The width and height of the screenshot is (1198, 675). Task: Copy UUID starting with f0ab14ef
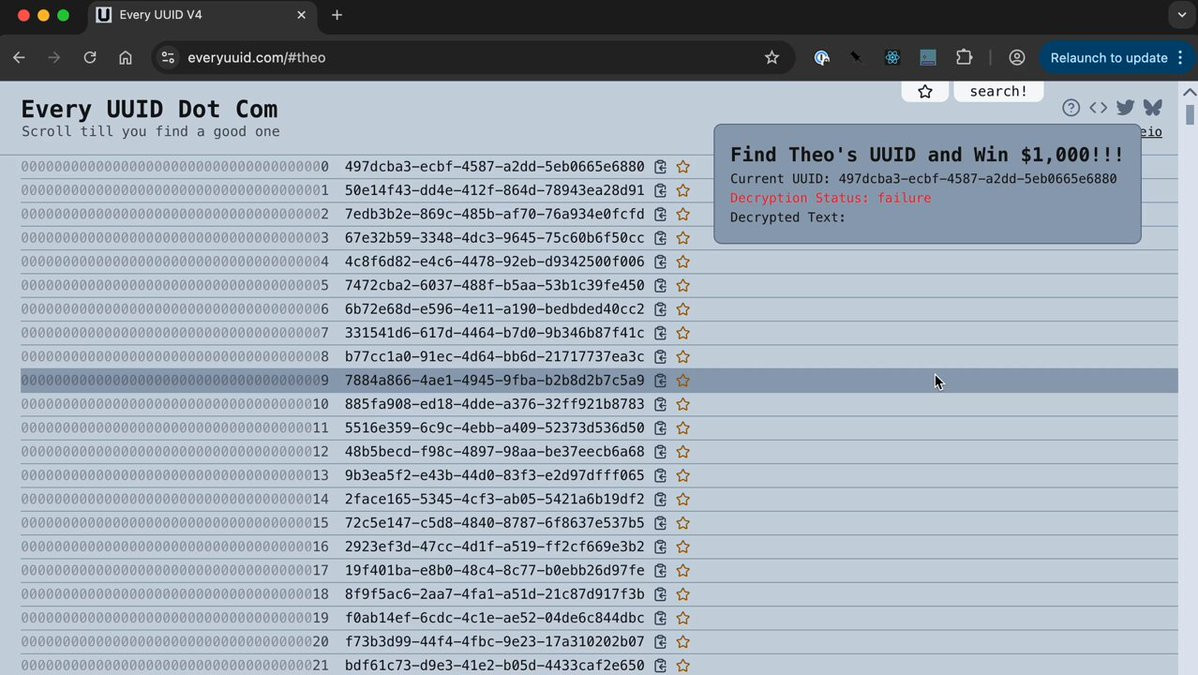pos(660,618)
